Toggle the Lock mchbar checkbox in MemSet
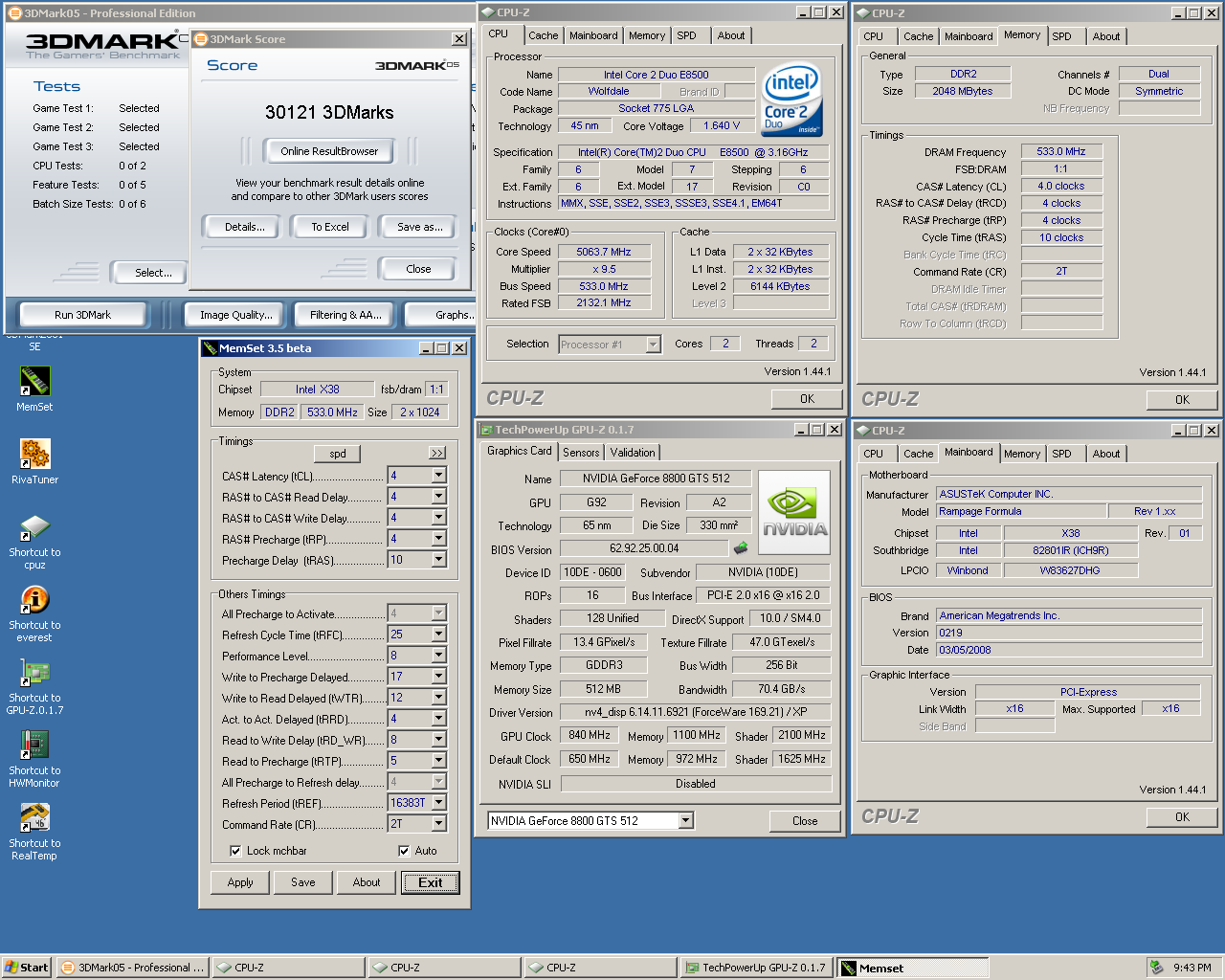 (235, 851)
